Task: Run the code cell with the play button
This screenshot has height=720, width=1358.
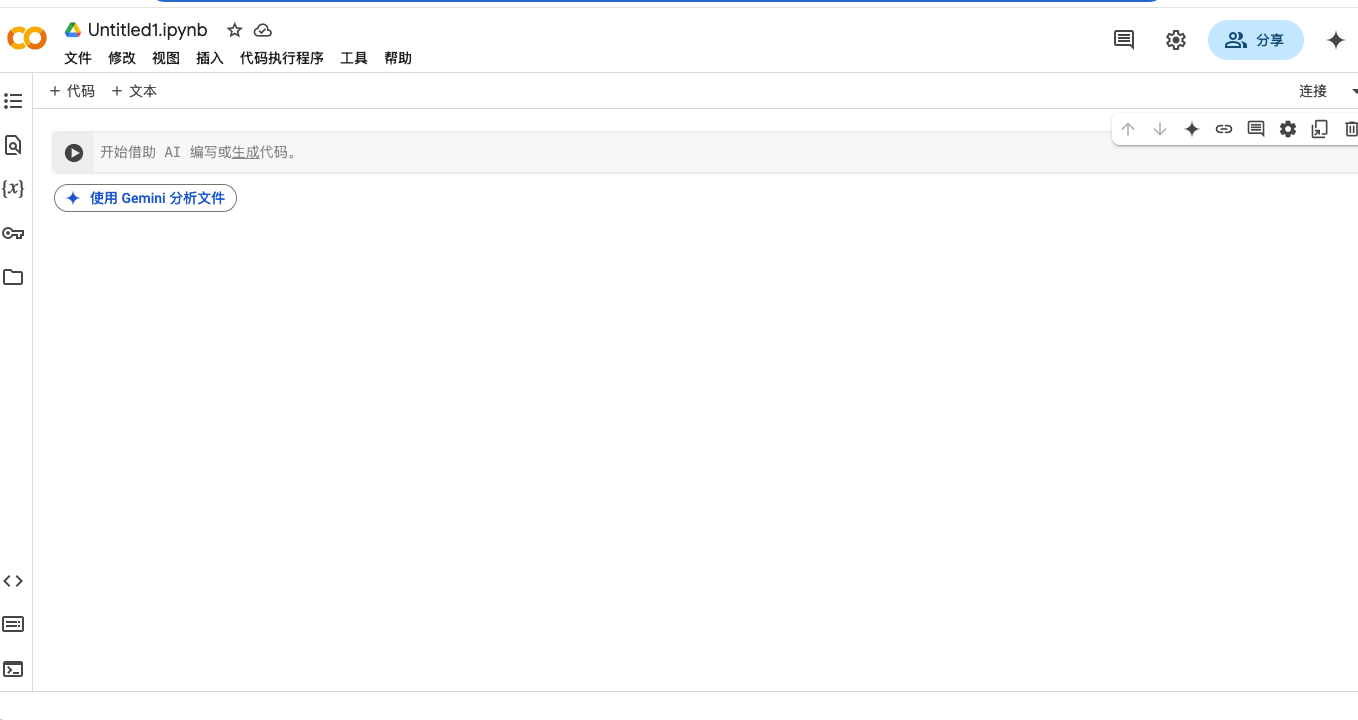Action: click(74, 153)
